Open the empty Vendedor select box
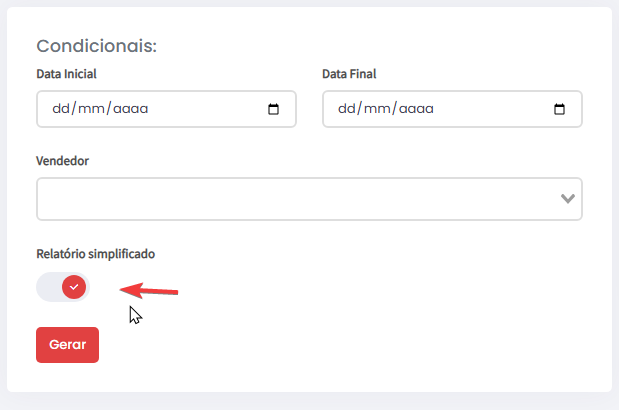The image size is (619, 410). pos(309,199)
